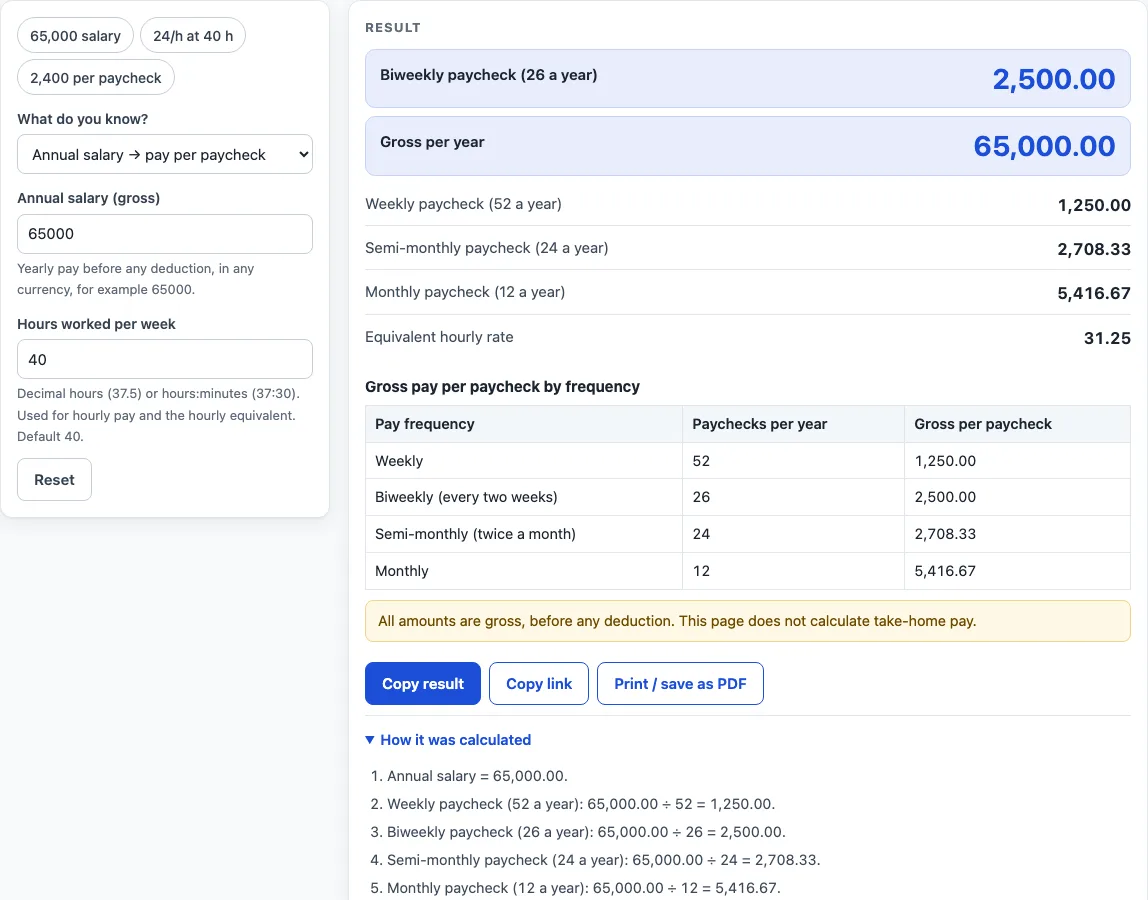Viewport: 1148px width, 900px height.
Task: Focus the Annual salary (gross) input
Action: pyautogui.click(x=165, y=234)
